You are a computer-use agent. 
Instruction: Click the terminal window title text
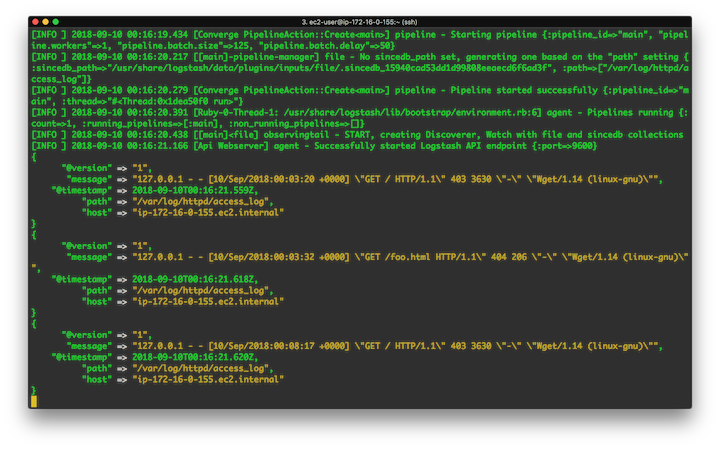coord(360,22)
